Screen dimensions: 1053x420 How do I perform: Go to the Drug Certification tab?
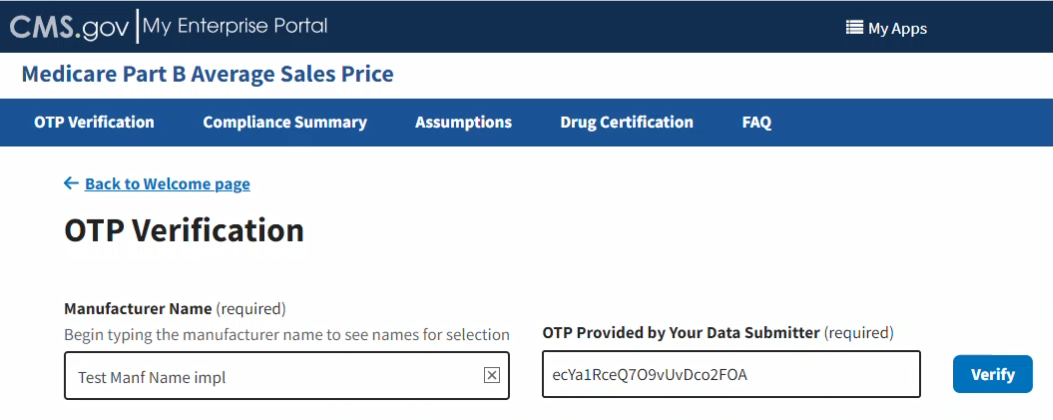tap(626, 122)
